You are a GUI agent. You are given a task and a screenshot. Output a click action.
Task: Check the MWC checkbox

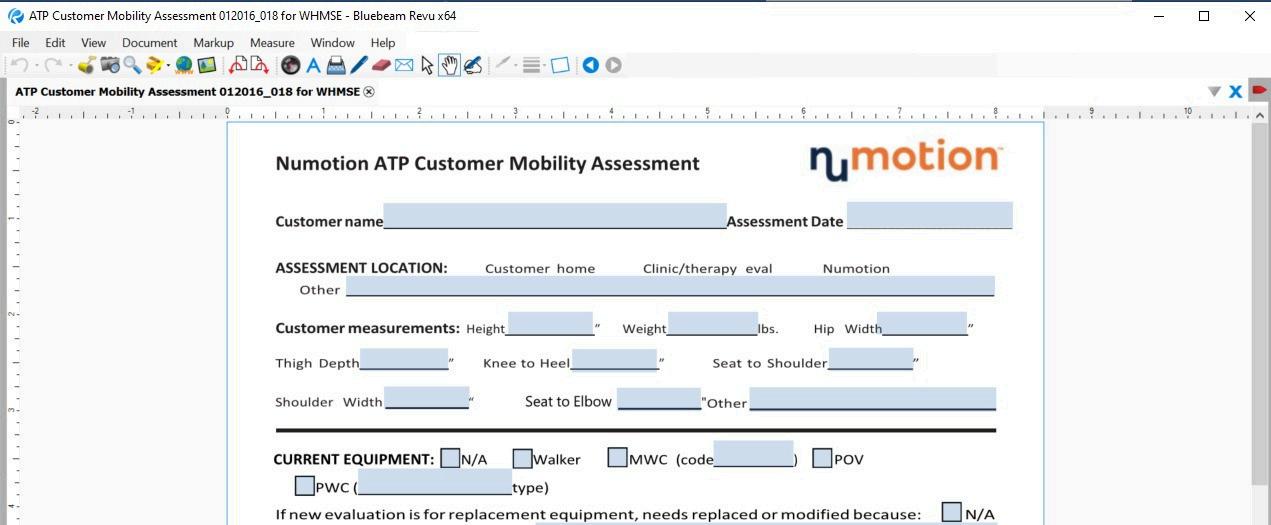[x=617, y=458]
